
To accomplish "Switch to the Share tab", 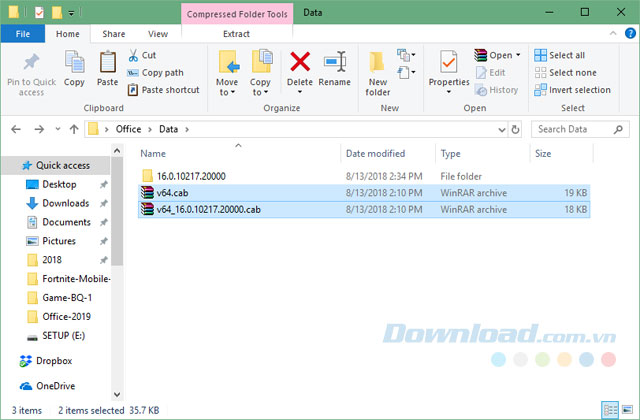I will [x=114, y=34].
